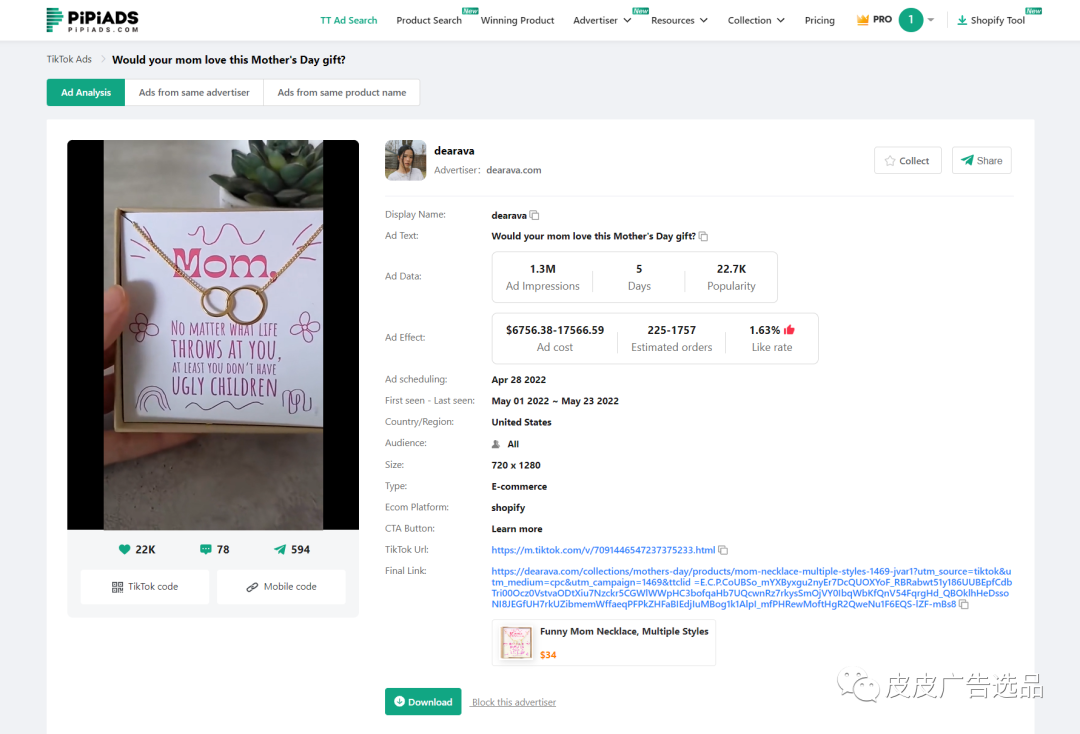The height and width of the screenshot is (734, 1080).
Task: Click the dearava advertiser avatar
Action: 405,160
